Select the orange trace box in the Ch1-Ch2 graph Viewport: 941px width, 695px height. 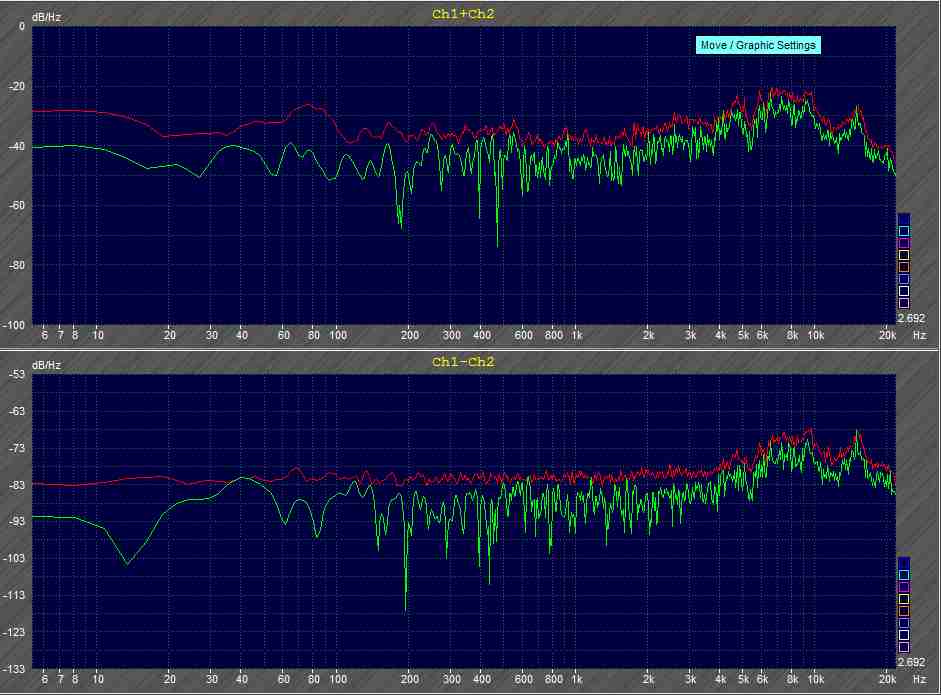(x=904, y=611)
